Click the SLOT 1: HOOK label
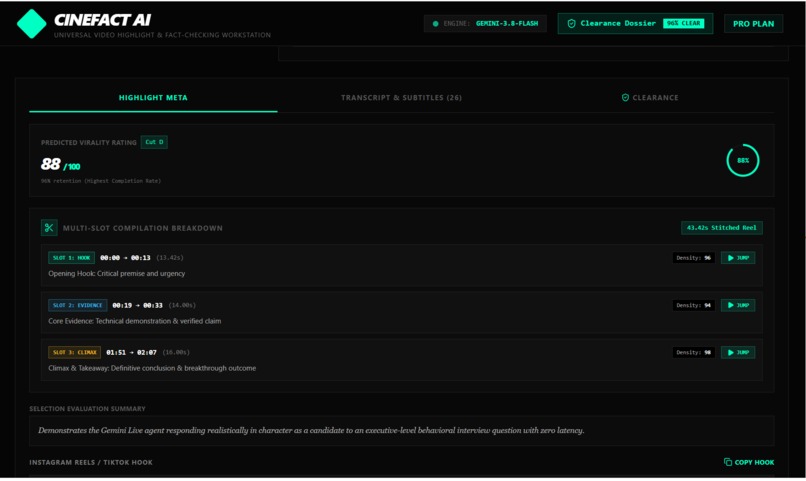Screen dimensions: 806x481 pyautogui.click(x=71, y=258)
